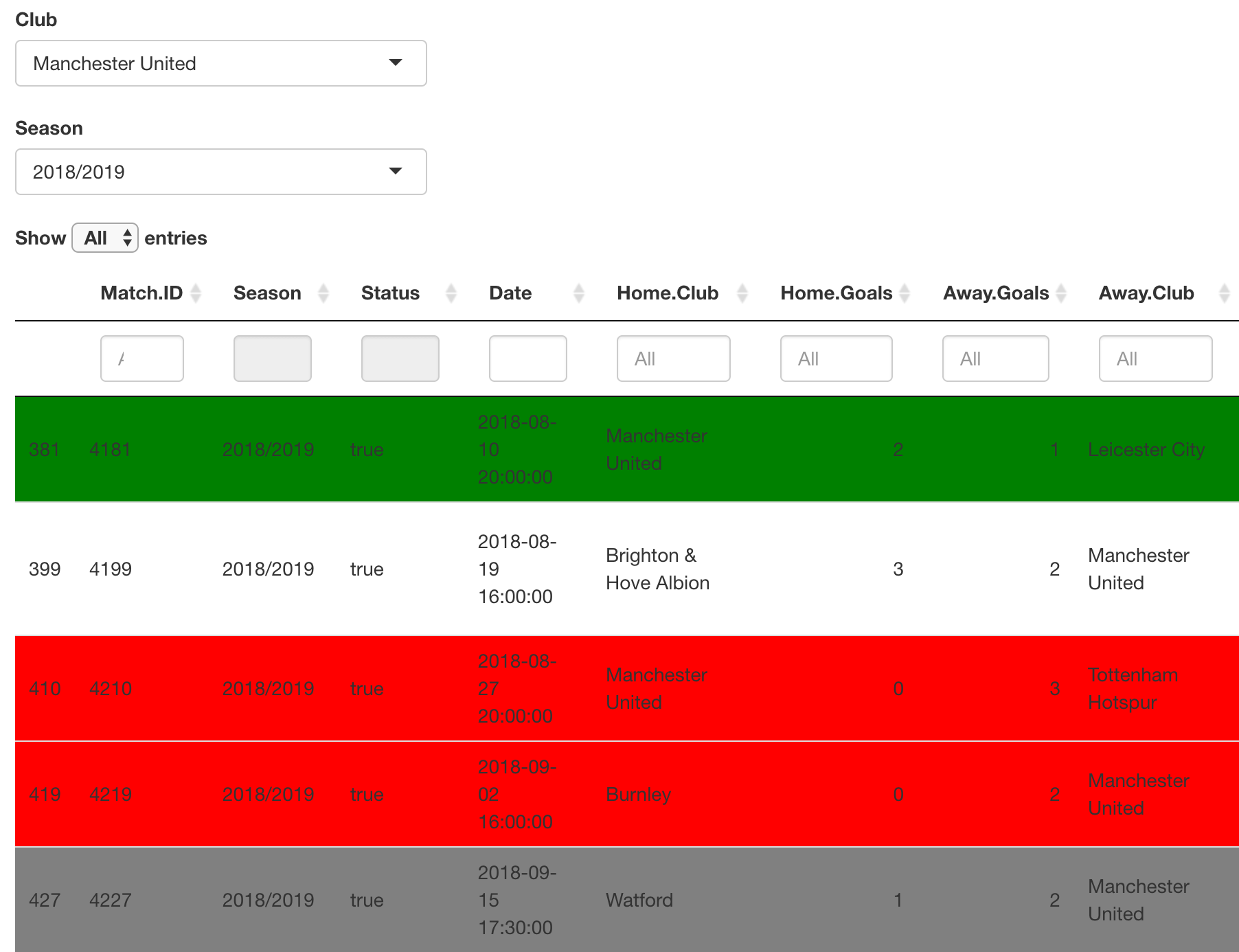Click the Home.Club filter box labeled All
Image resolution: width=1239 pixels, height=952 pixels.
pos(673,358)
